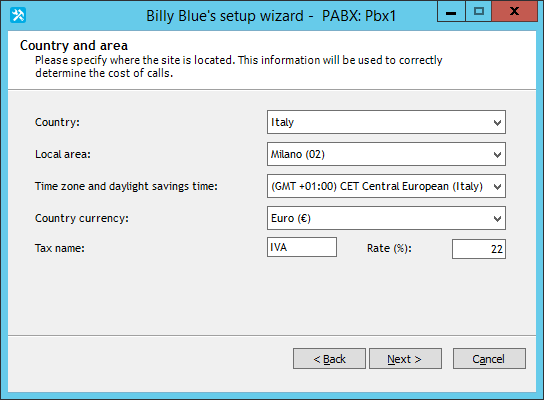The image size is (544, 400).
Task: Click the 'Tax name:' label
Action: pos(60,248)
